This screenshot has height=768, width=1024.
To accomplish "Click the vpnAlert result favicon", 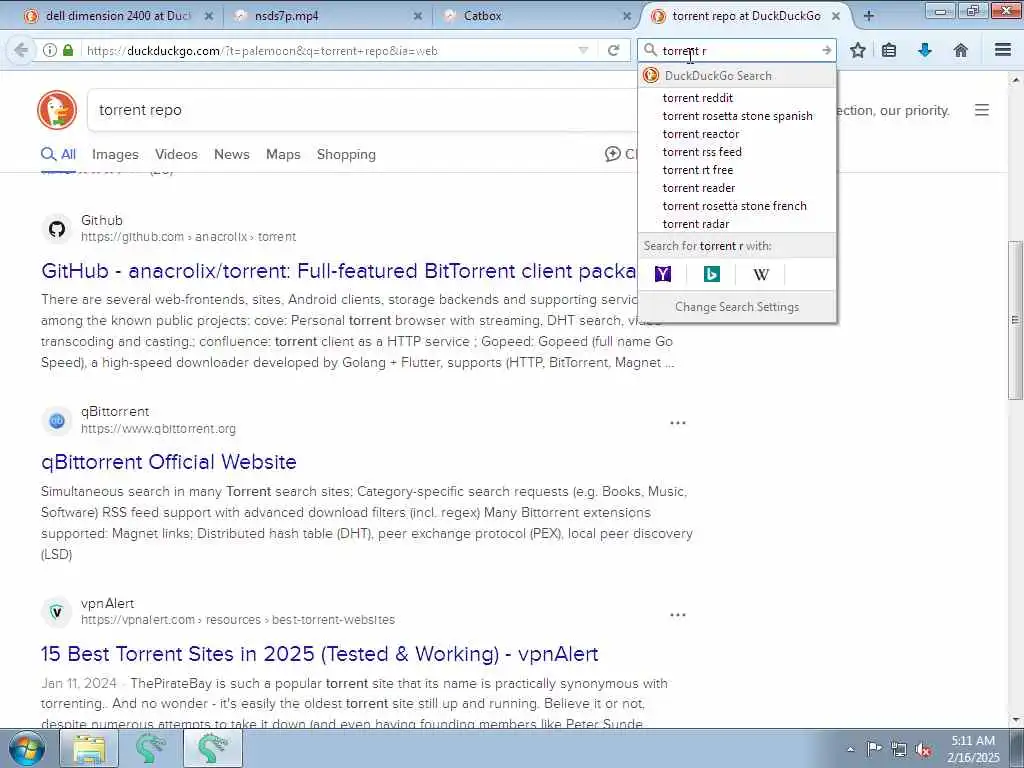I will pos(57,612).
